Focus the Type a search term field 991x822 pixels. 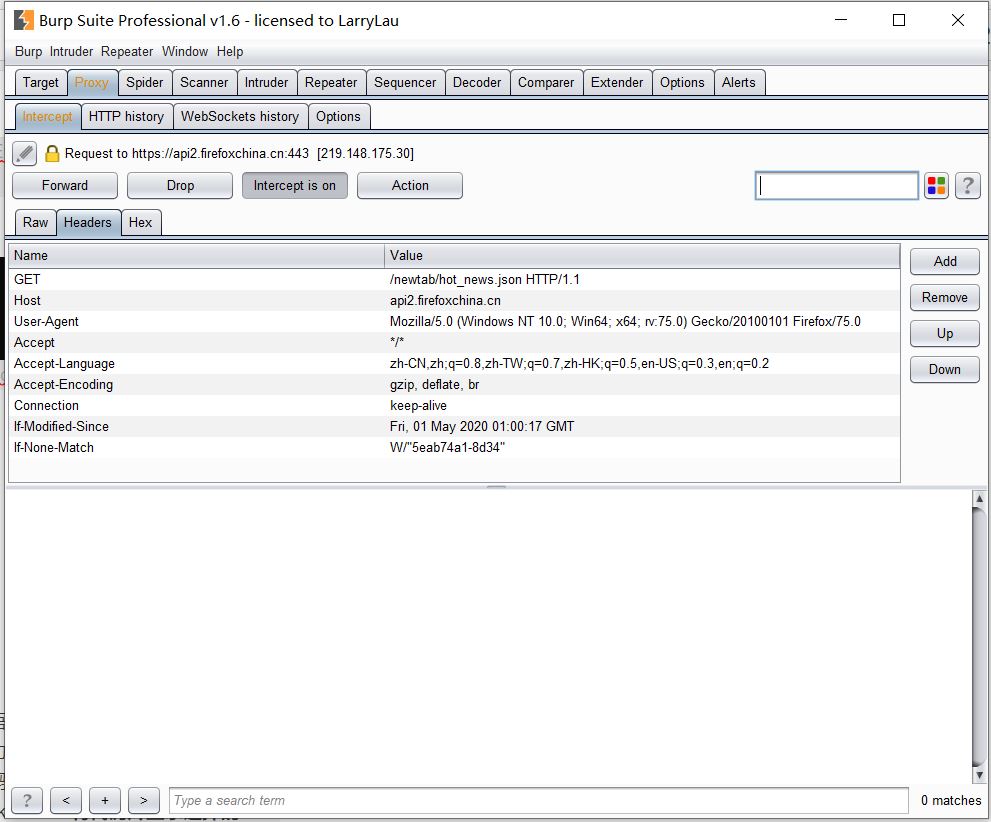pos(538,801)
